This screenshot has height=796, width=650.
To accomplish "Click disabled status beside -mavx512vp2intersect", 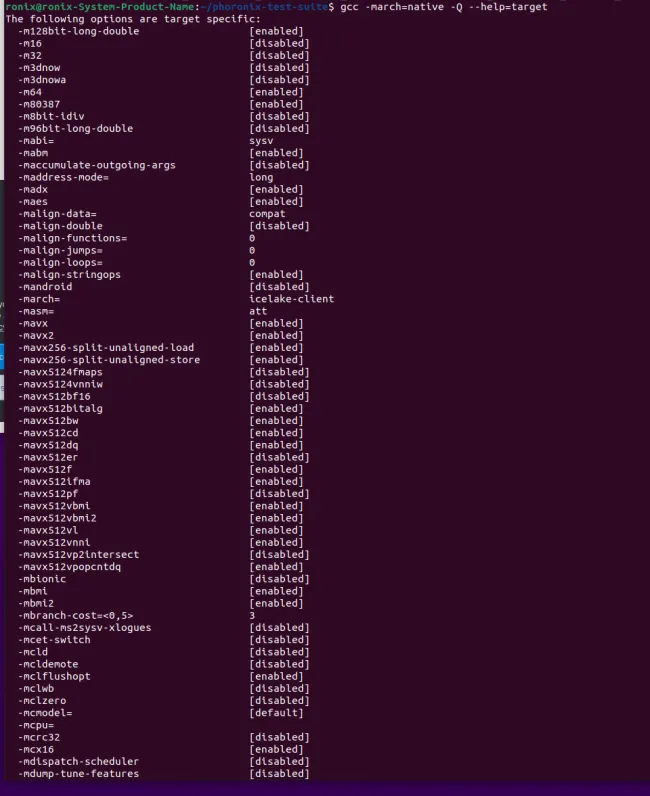I will [279, 555].
